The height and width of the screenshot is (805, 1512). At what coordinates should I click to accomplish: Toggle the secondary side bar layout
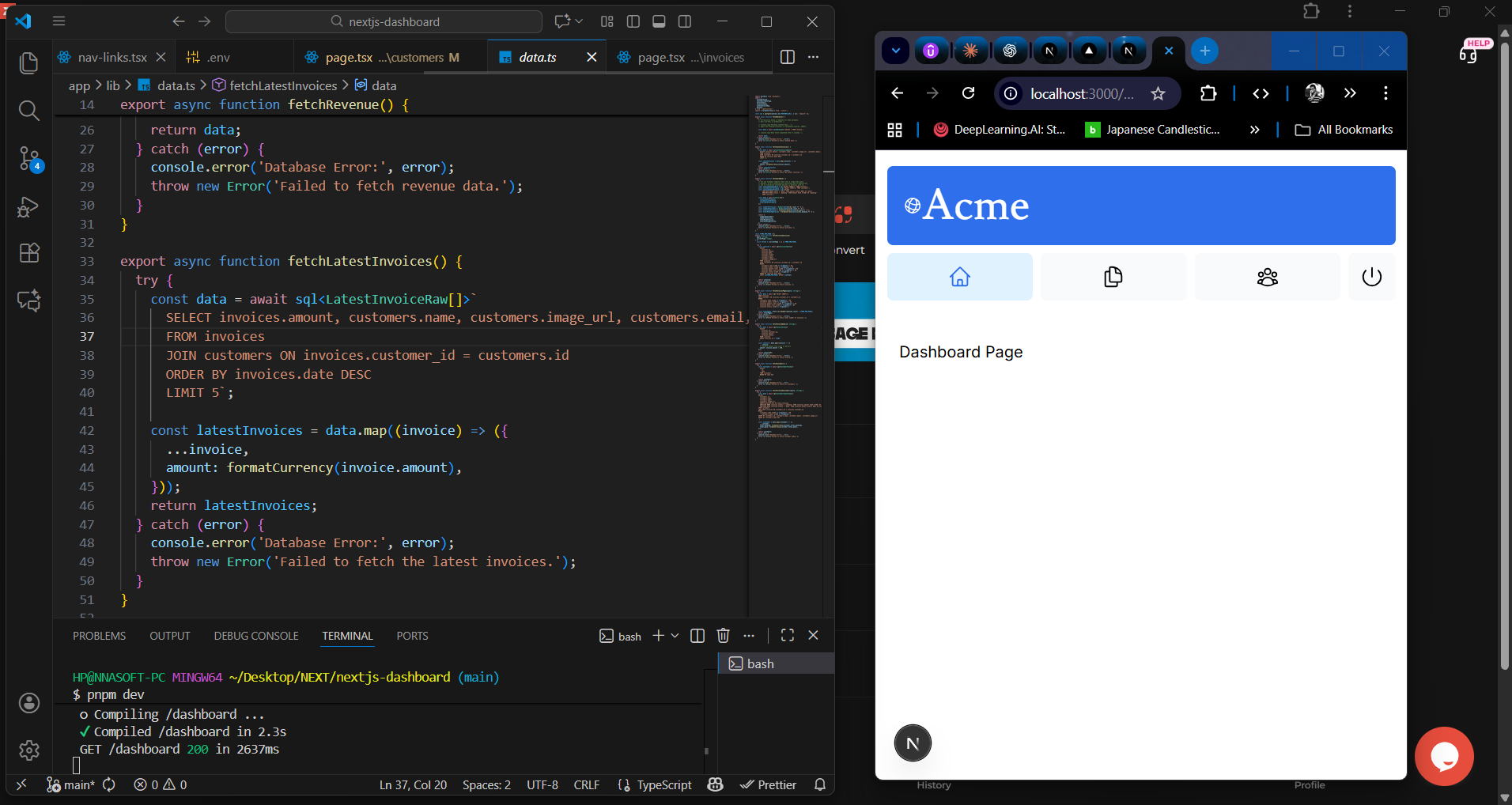point(685,21)
